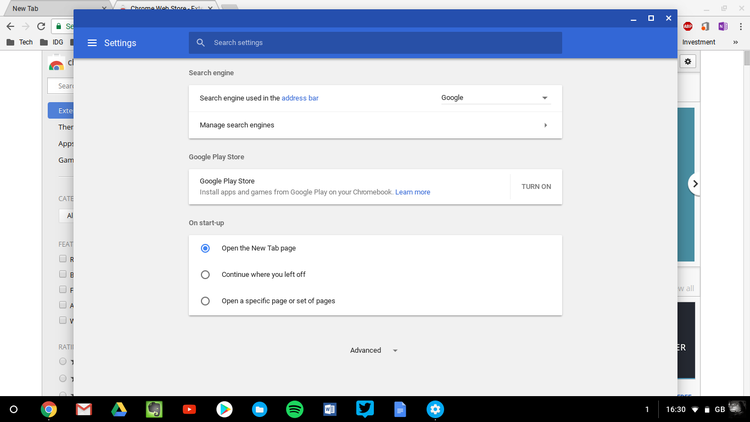The image size is (750, 422).
Task: Expand Manage search engines
Action: pos(375,125)
